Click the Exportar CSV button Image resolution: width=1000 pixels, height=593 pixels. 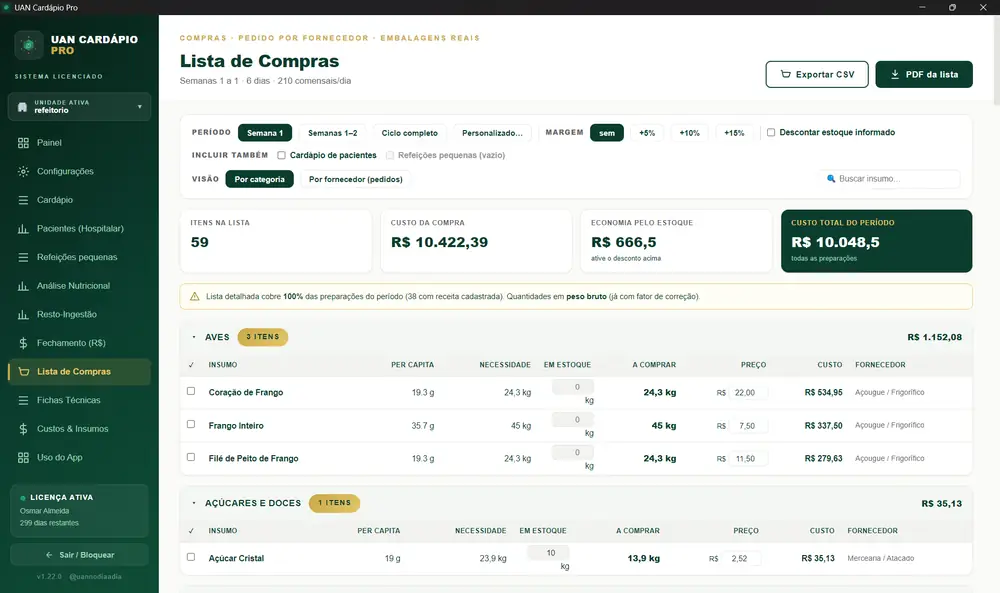pos(817,75)
